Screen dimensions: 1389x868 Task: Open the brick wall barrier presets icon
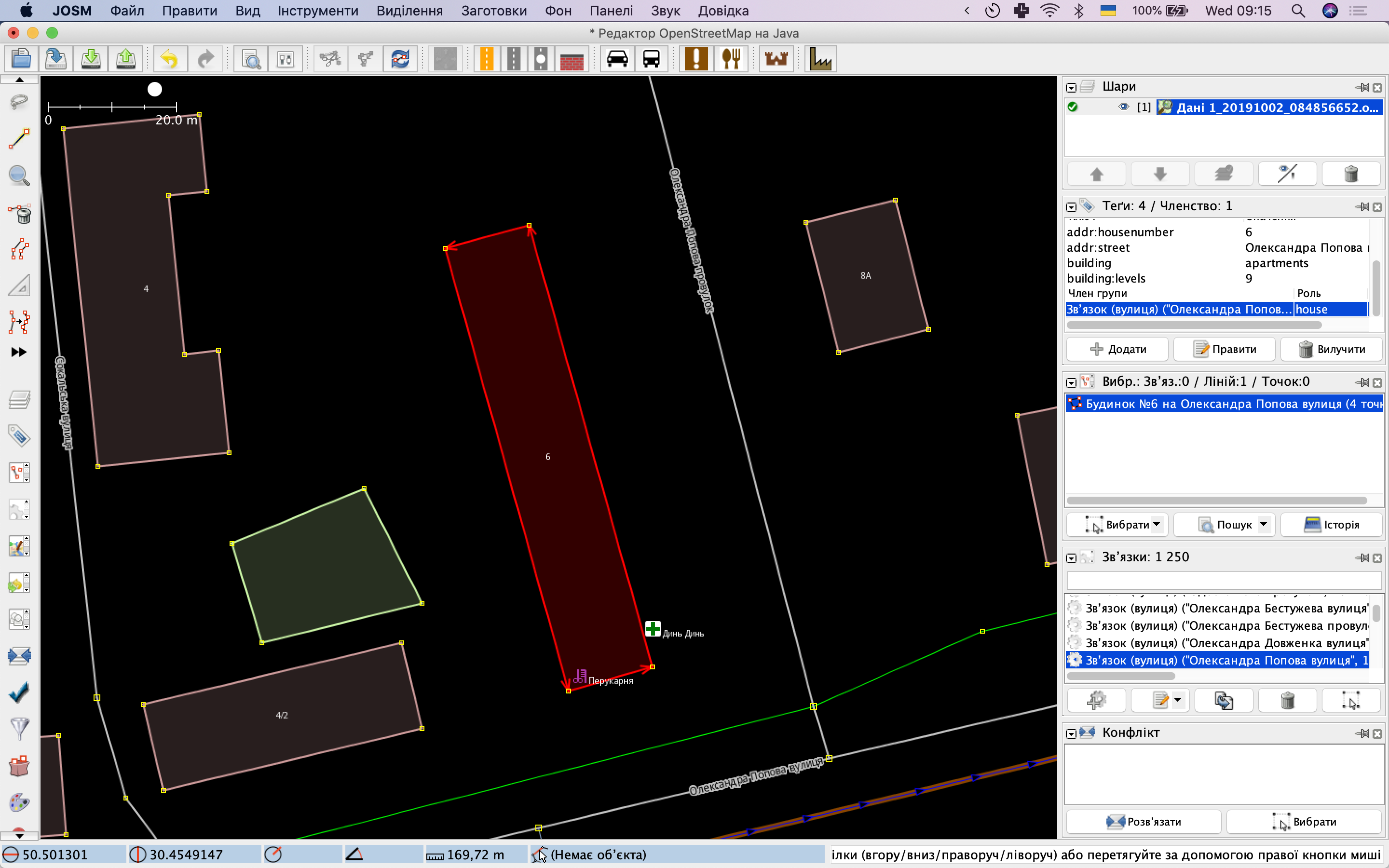(x=572, y=59)
